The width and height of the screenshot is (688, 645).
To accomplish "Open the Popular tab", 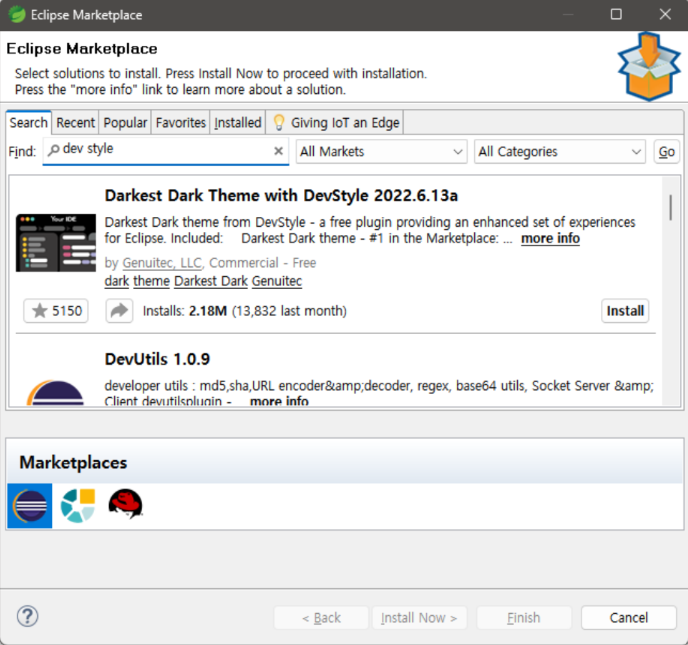I will [125, 122].
